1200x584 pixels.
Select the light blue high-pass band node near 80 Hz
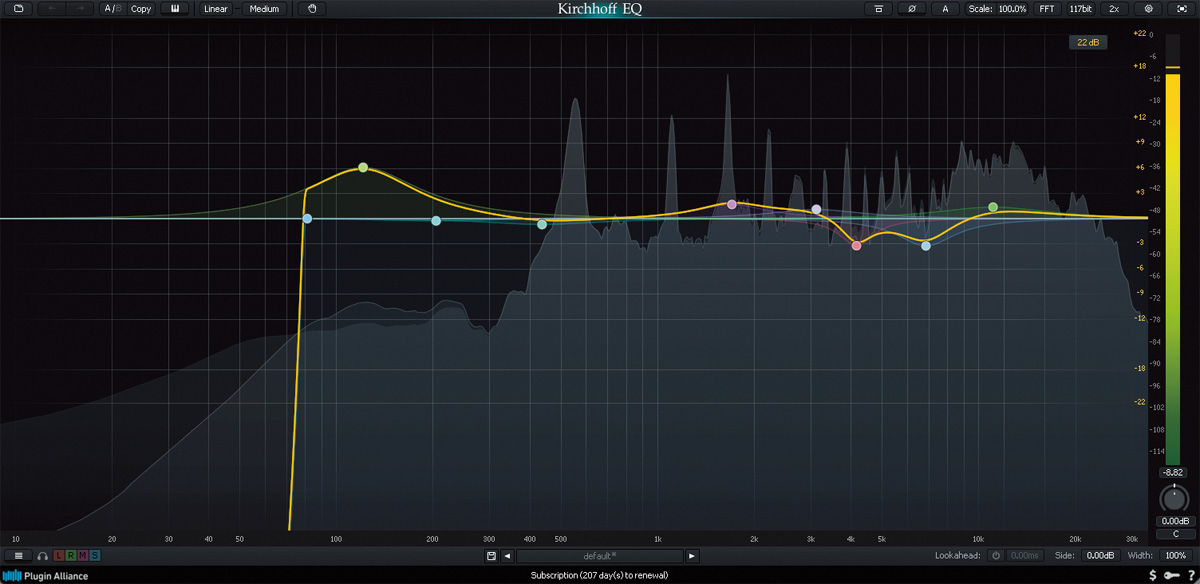pos(307,218)
